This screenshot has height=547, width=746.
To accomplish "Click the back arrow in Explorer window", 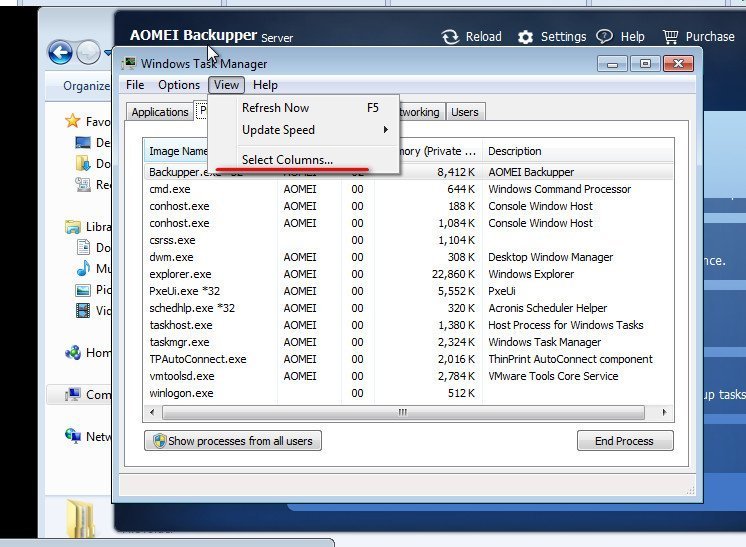I will click(60, 52).
